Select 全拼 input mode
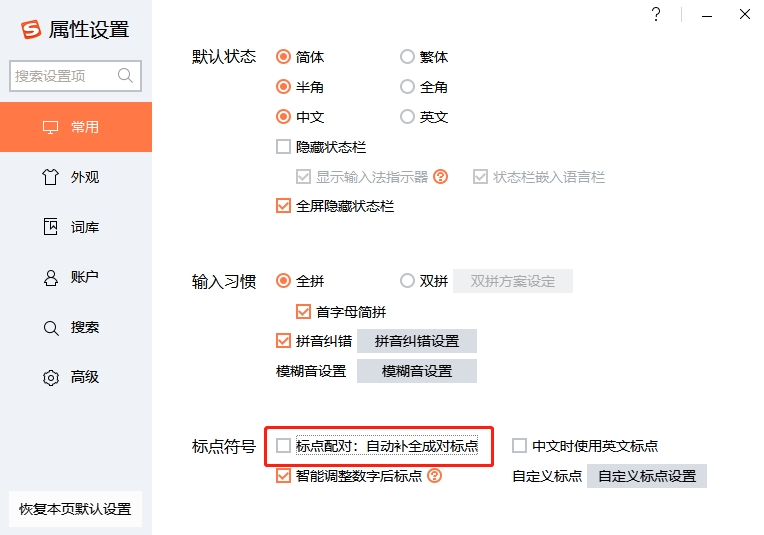The image size is (764, 535). coord(284,281)
